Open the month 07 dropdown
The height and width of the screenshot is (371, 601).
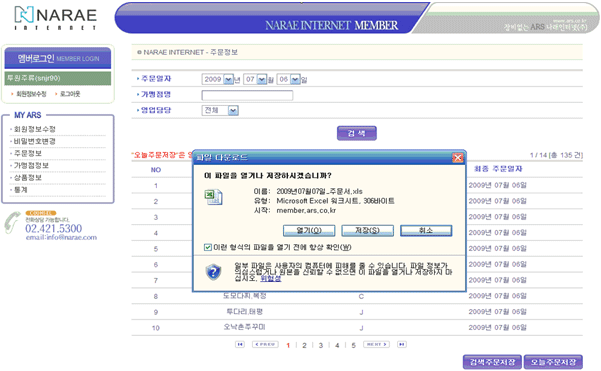[262, 79]
